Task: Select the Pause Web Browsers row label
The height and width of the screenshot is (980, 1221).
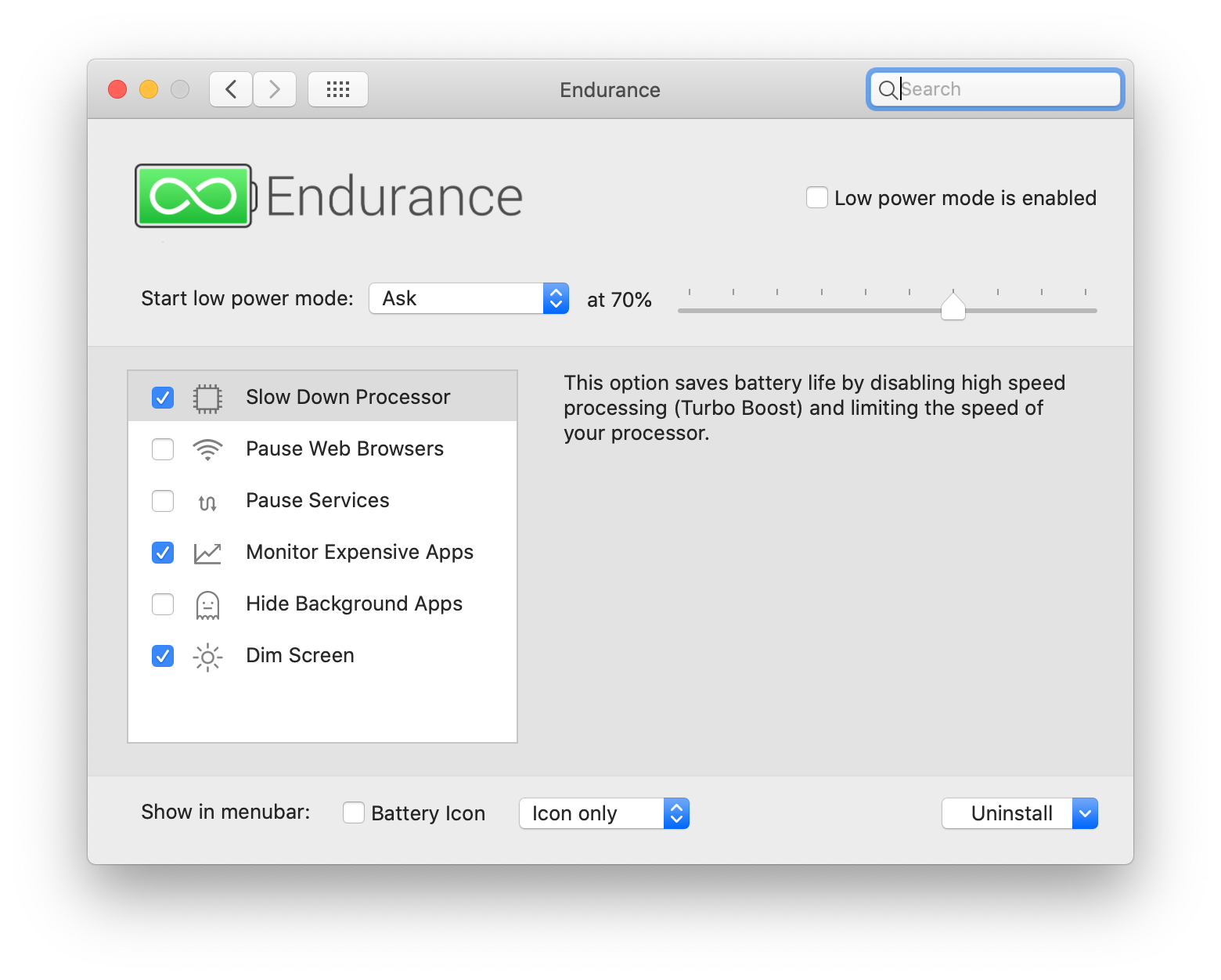Action: pyautogui.click(x=345, y=449)
